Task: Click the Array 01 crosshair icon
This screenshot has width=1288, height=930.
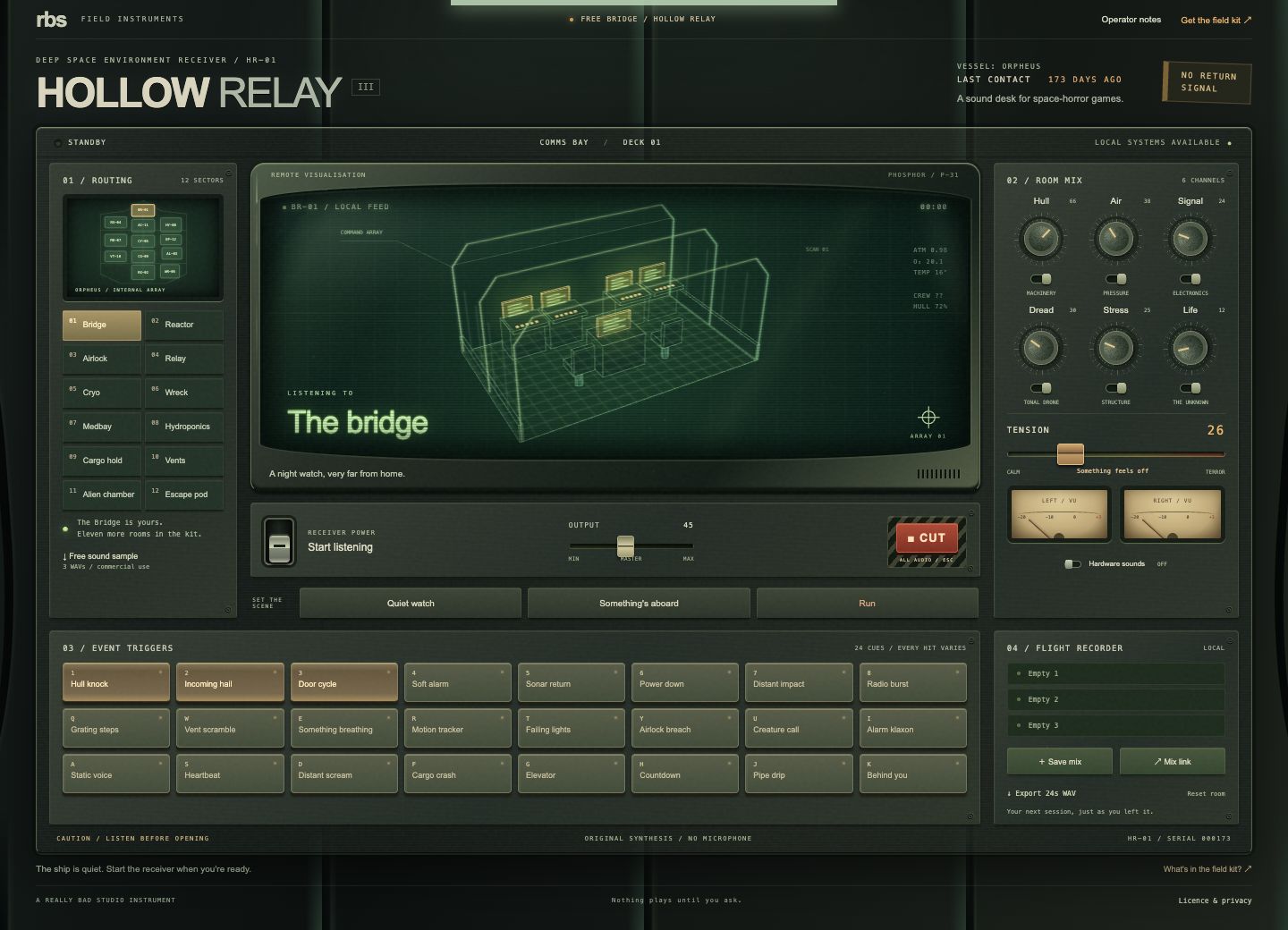Action: [x=928, y=417]
